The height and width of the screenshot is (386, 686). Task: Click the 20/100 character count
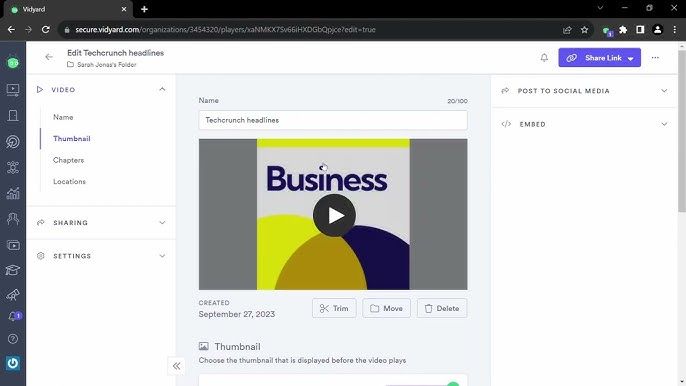click(x=457, y=101)
